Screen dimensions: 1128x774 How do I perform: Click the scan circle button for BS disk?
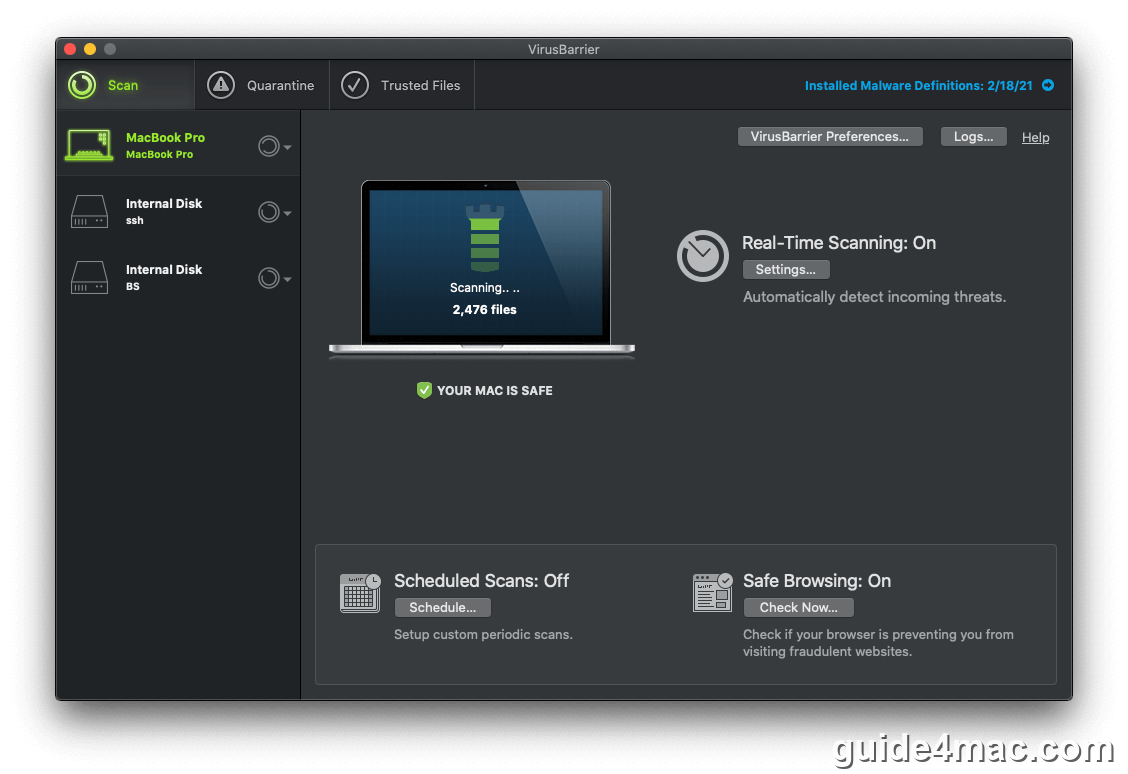click(x=268, y=278)
